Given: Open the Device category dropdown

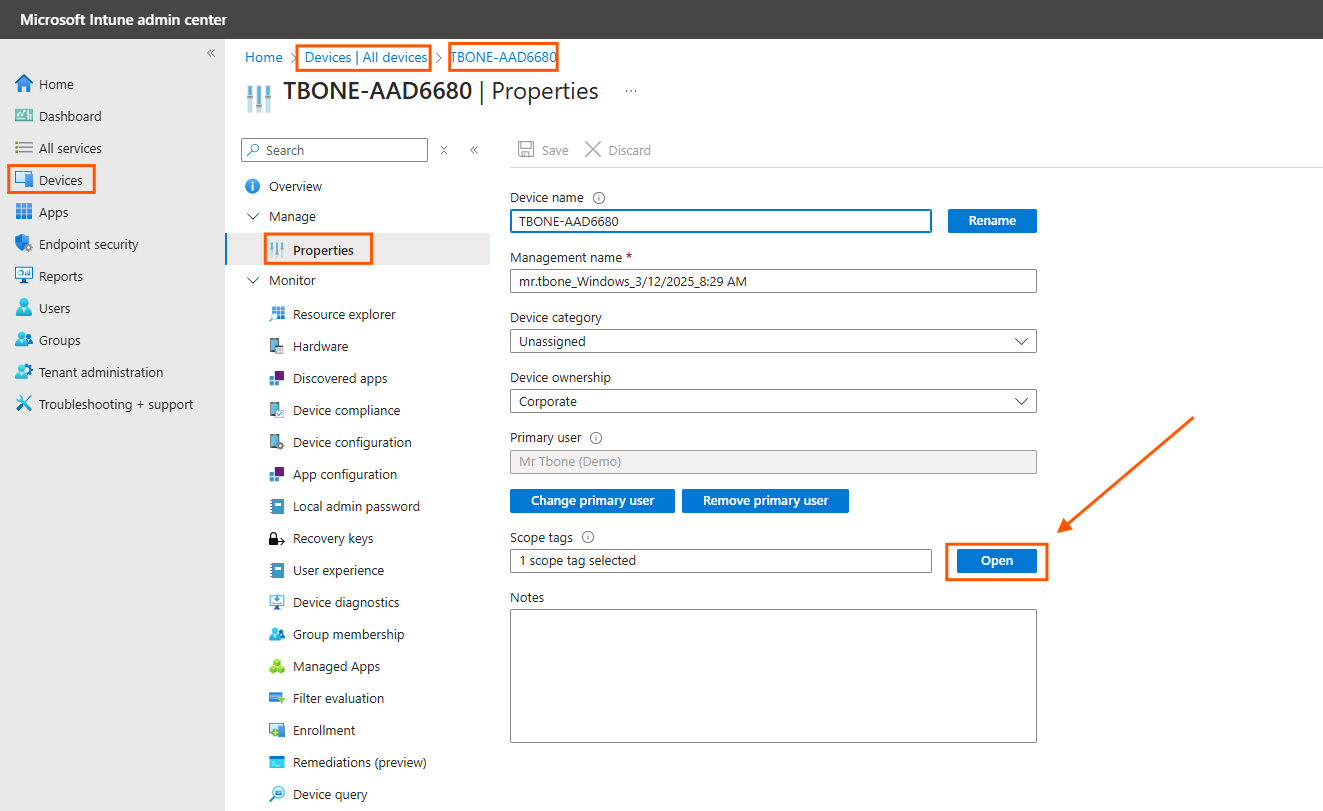Looking at the screenshot, I should click(1021, 341).
